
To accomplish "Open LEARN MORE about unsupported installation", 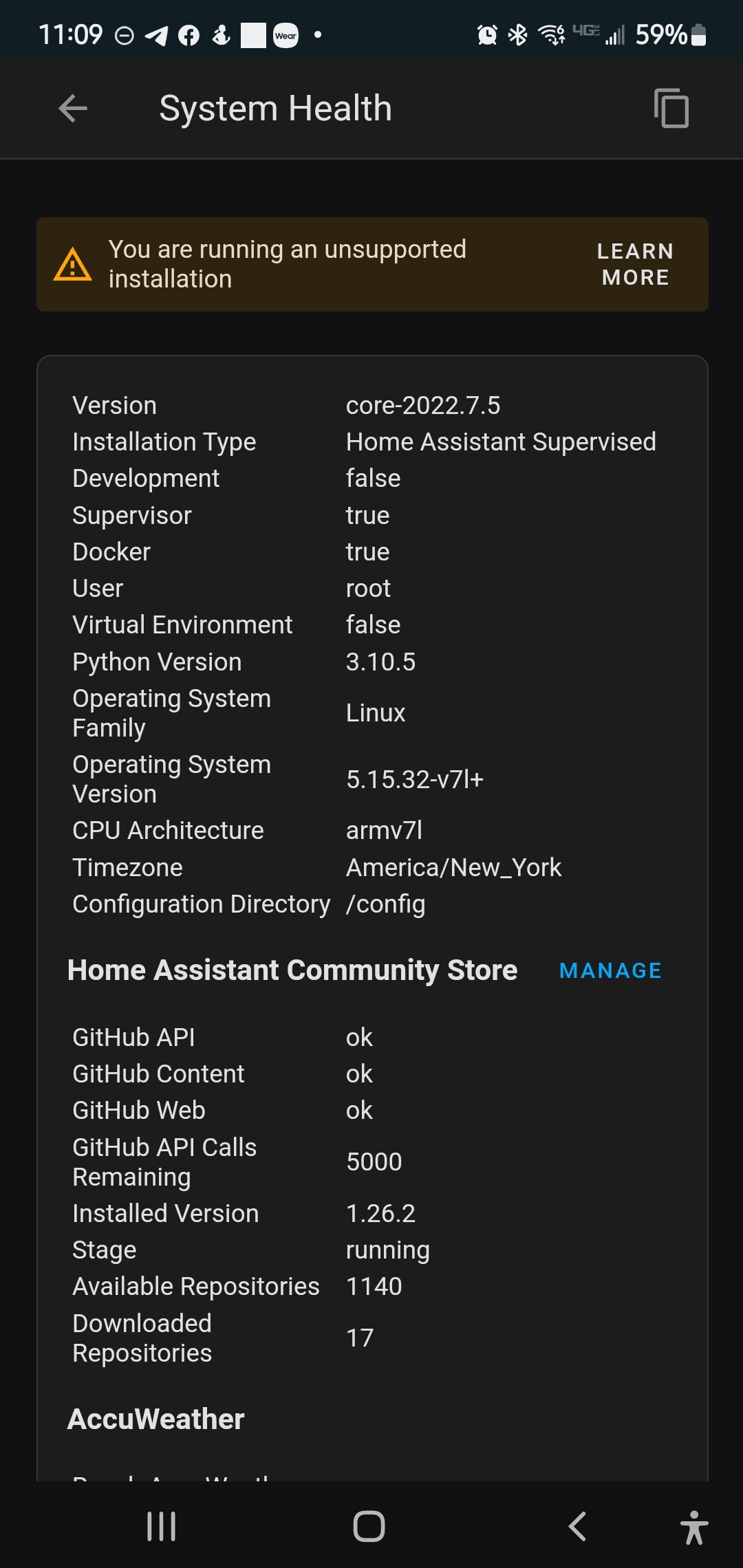I will coord(635,264).
